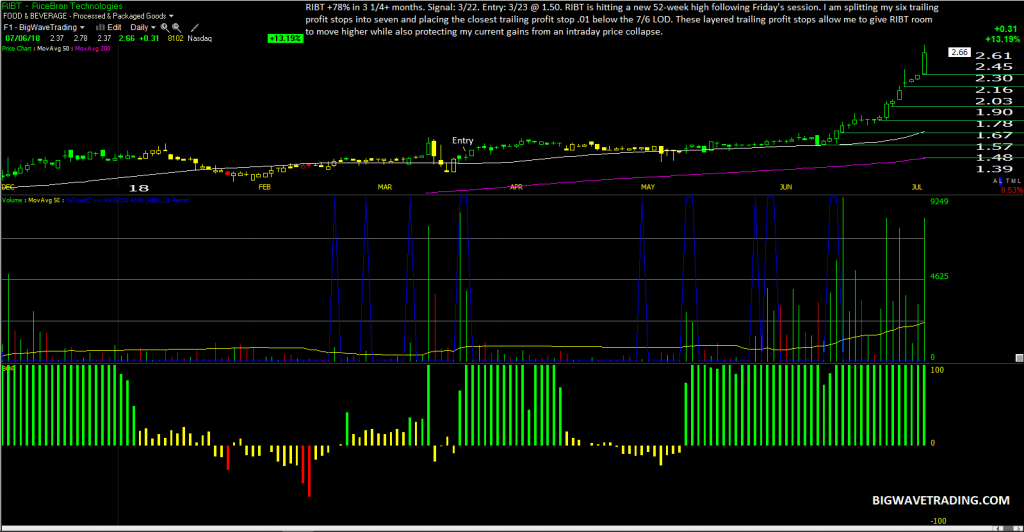1024x532 pixels.
Task: Click the Nasdaq exchange label
Action: [x=200, y=38]
